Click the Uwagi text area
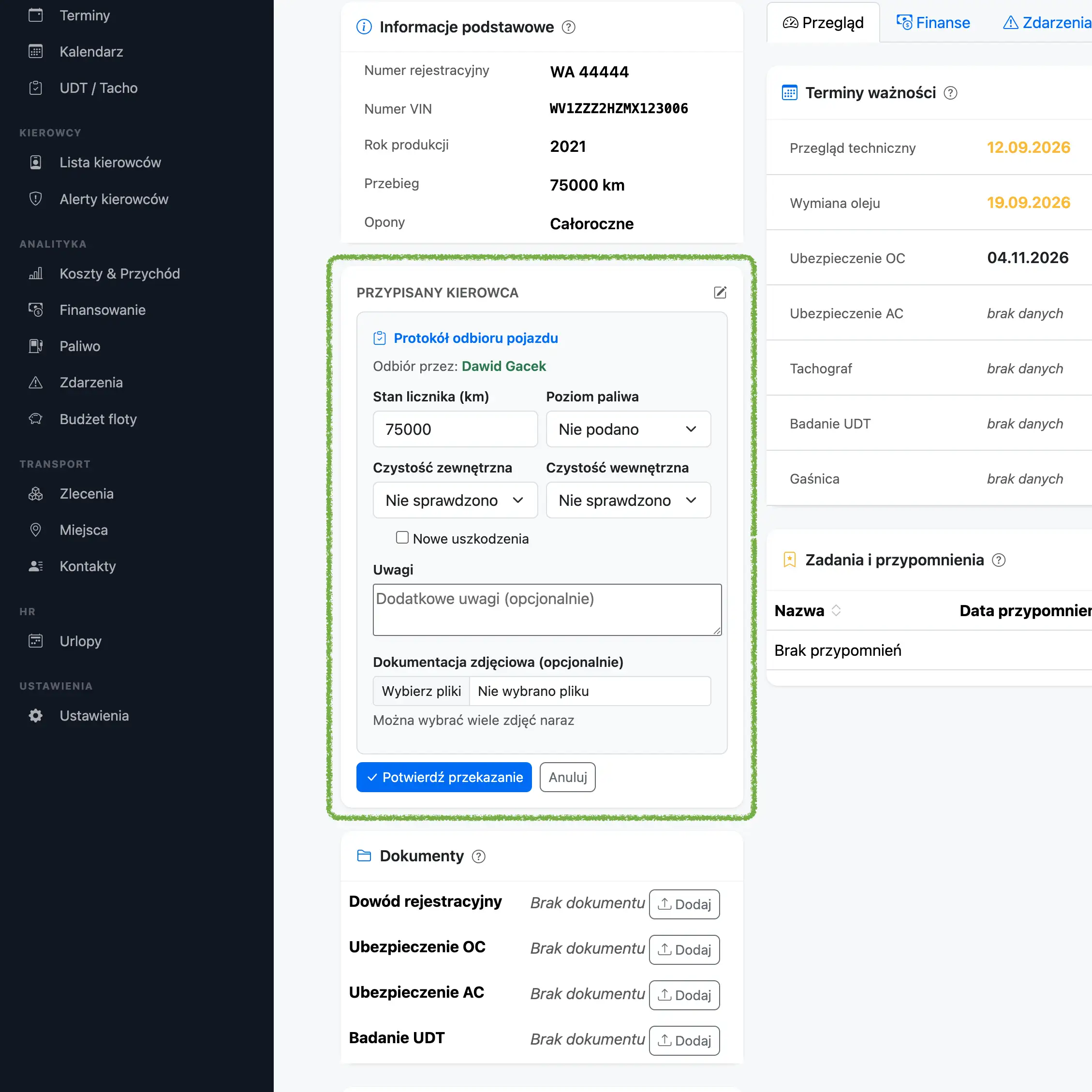Screen dimensions: 1092x1092 (x=547, y=610)
